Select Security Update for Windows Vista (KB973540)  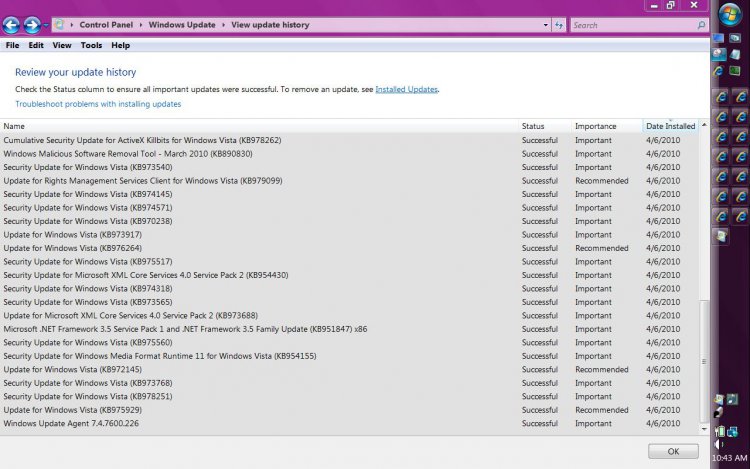pos(349,167)
